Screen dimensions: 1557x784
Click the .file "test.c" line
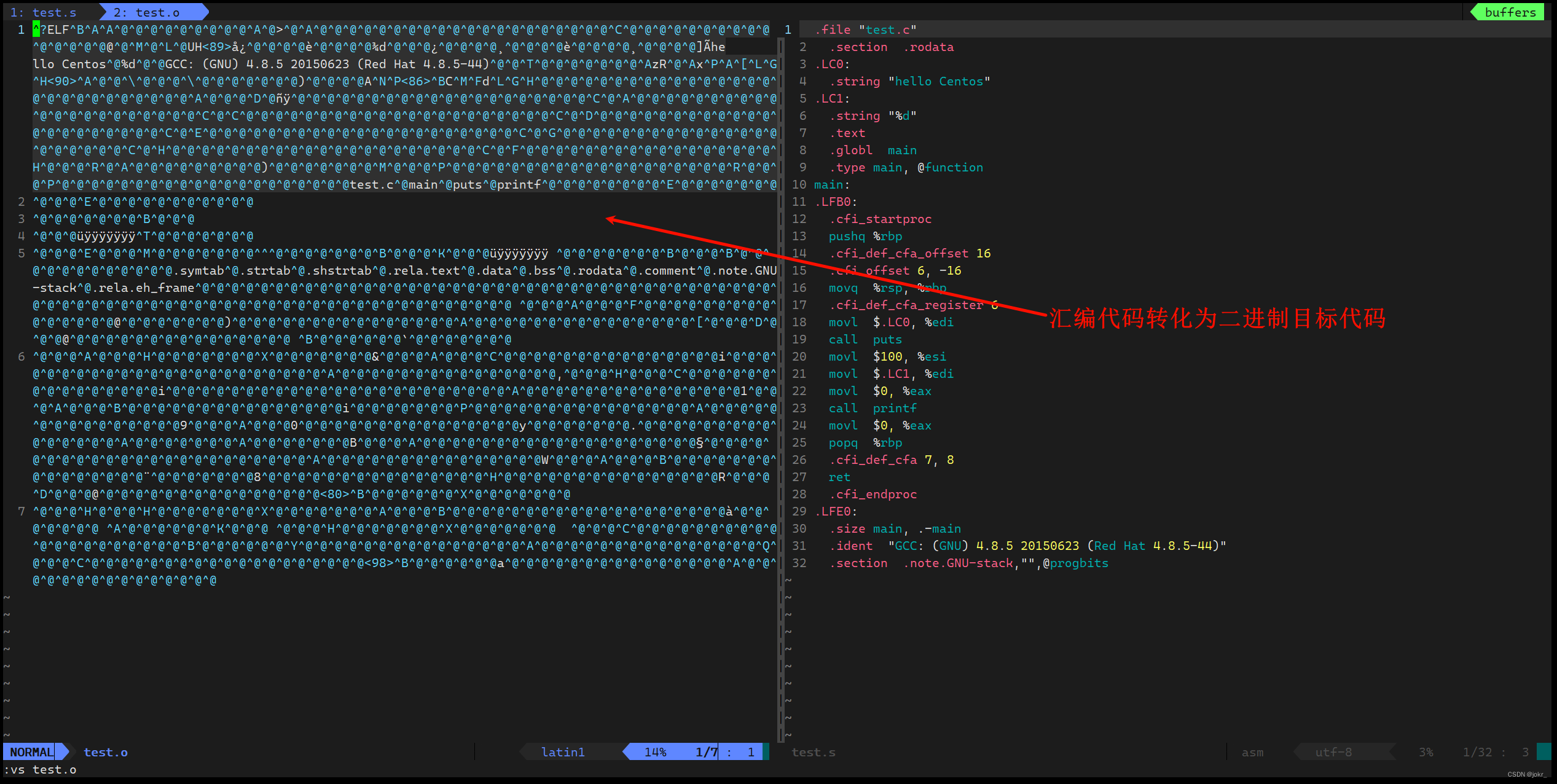tap(866, 29)
